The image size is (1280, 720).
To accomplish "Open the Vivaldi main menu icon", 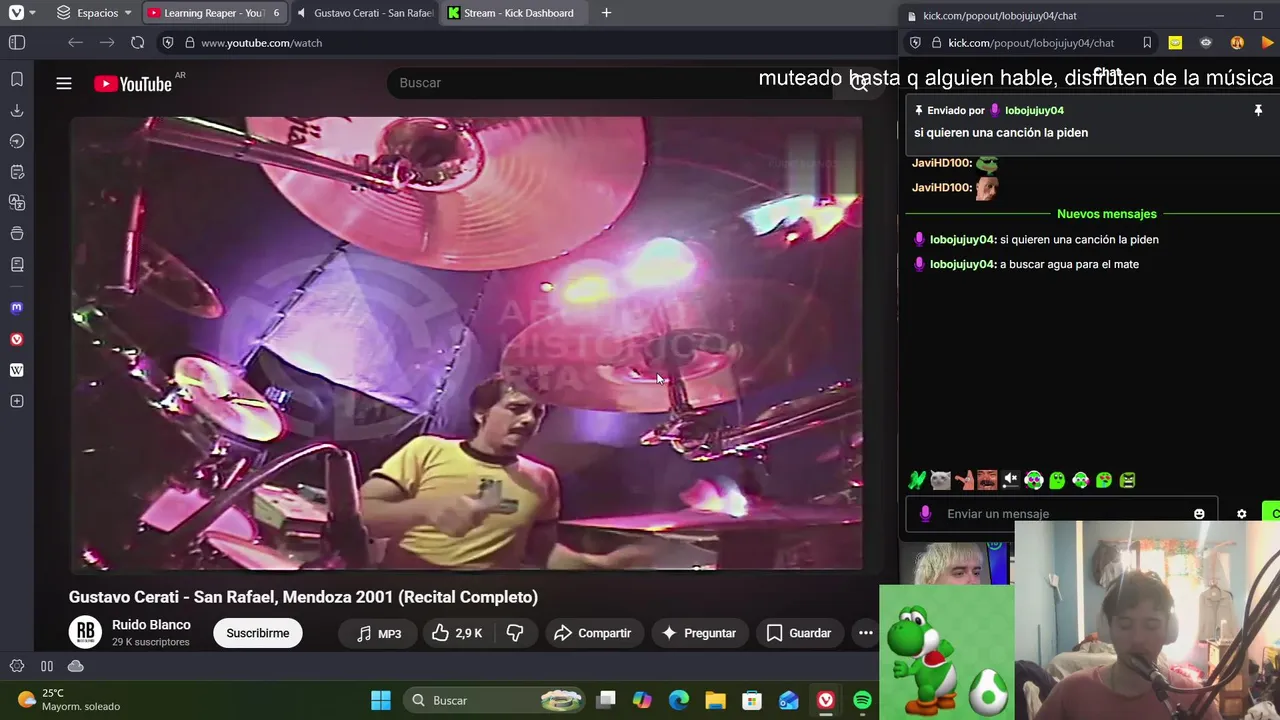I will click(16, 13).
